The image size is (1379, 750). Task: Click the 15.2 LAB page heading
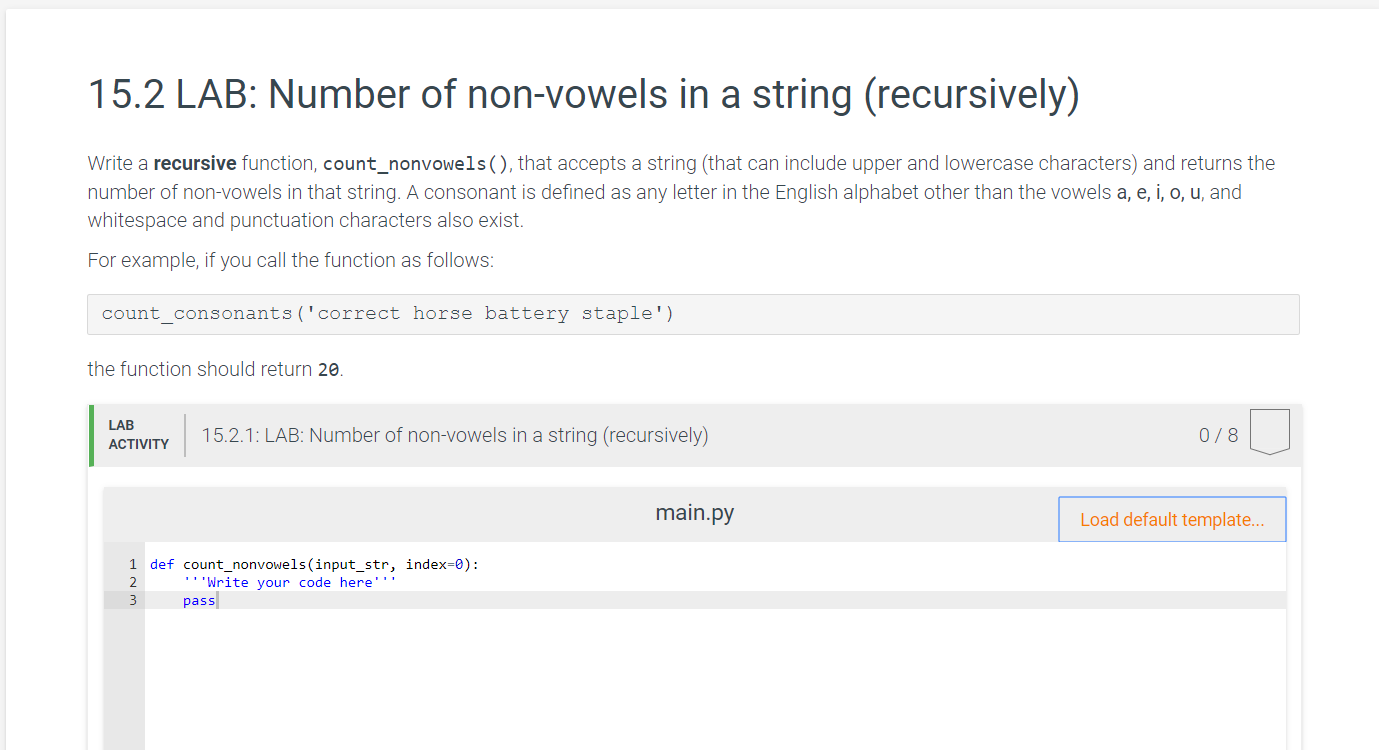[x=583, y=94]
